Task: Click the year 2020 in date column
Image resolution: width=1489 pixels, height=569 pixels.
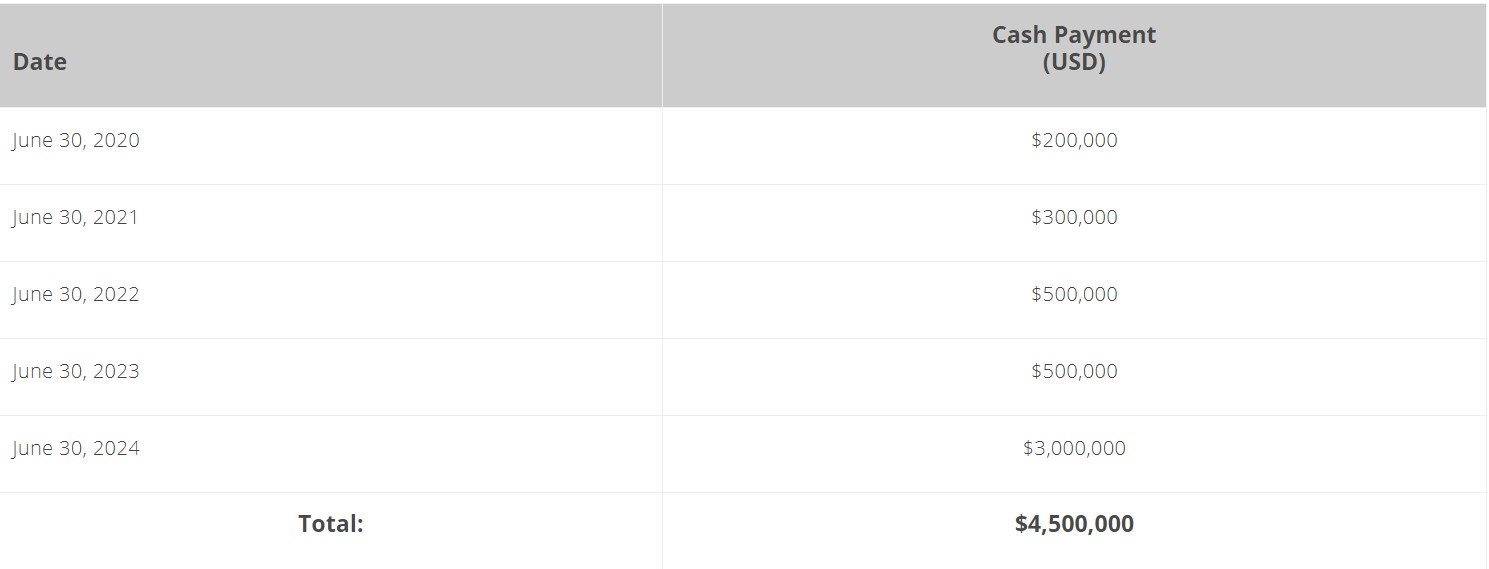Action: tap(116, 140)
